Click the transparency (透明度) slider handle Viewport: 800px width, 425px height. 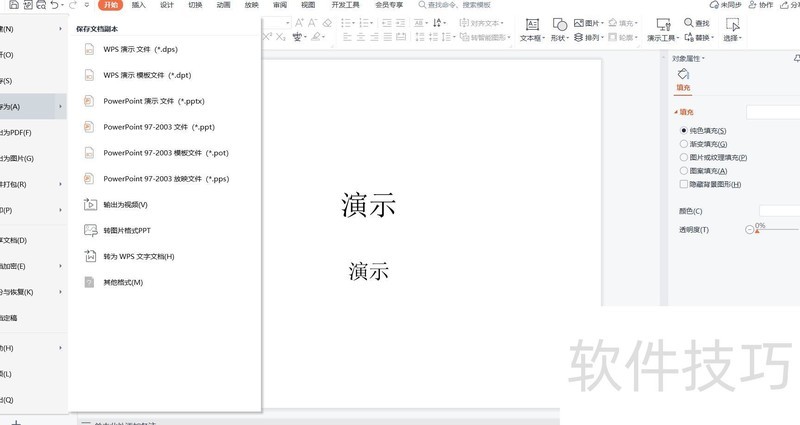[x=757, y=231]
